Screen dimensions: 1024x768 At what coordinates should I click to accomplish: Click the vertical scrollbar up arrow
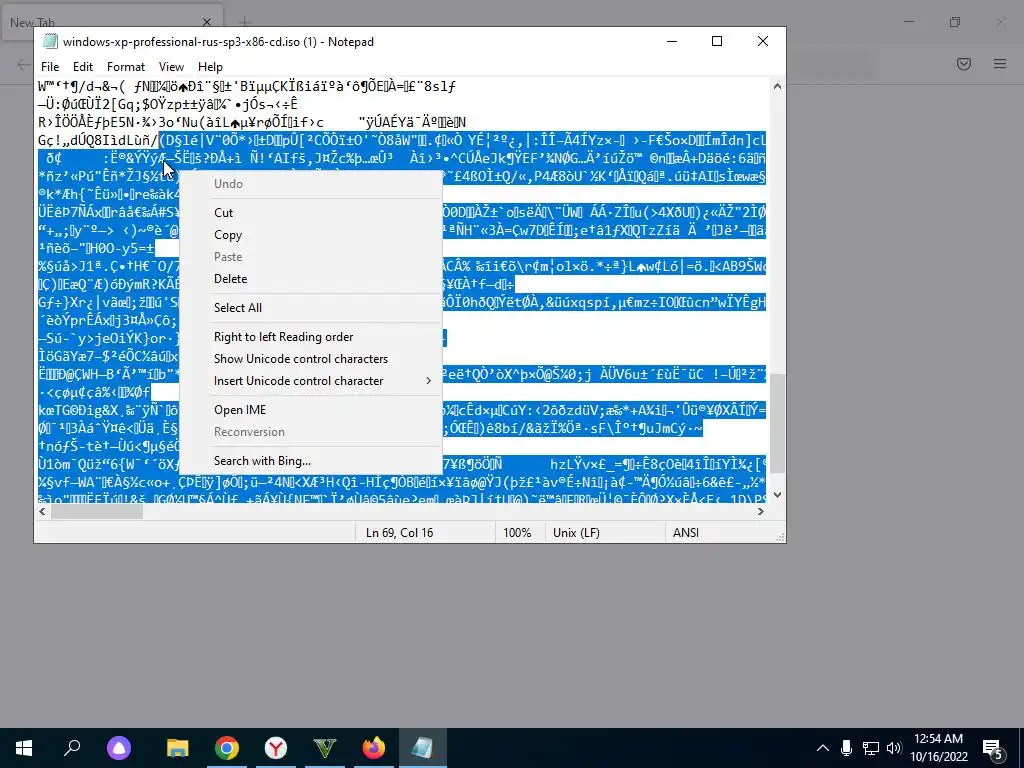click(777, 86)
